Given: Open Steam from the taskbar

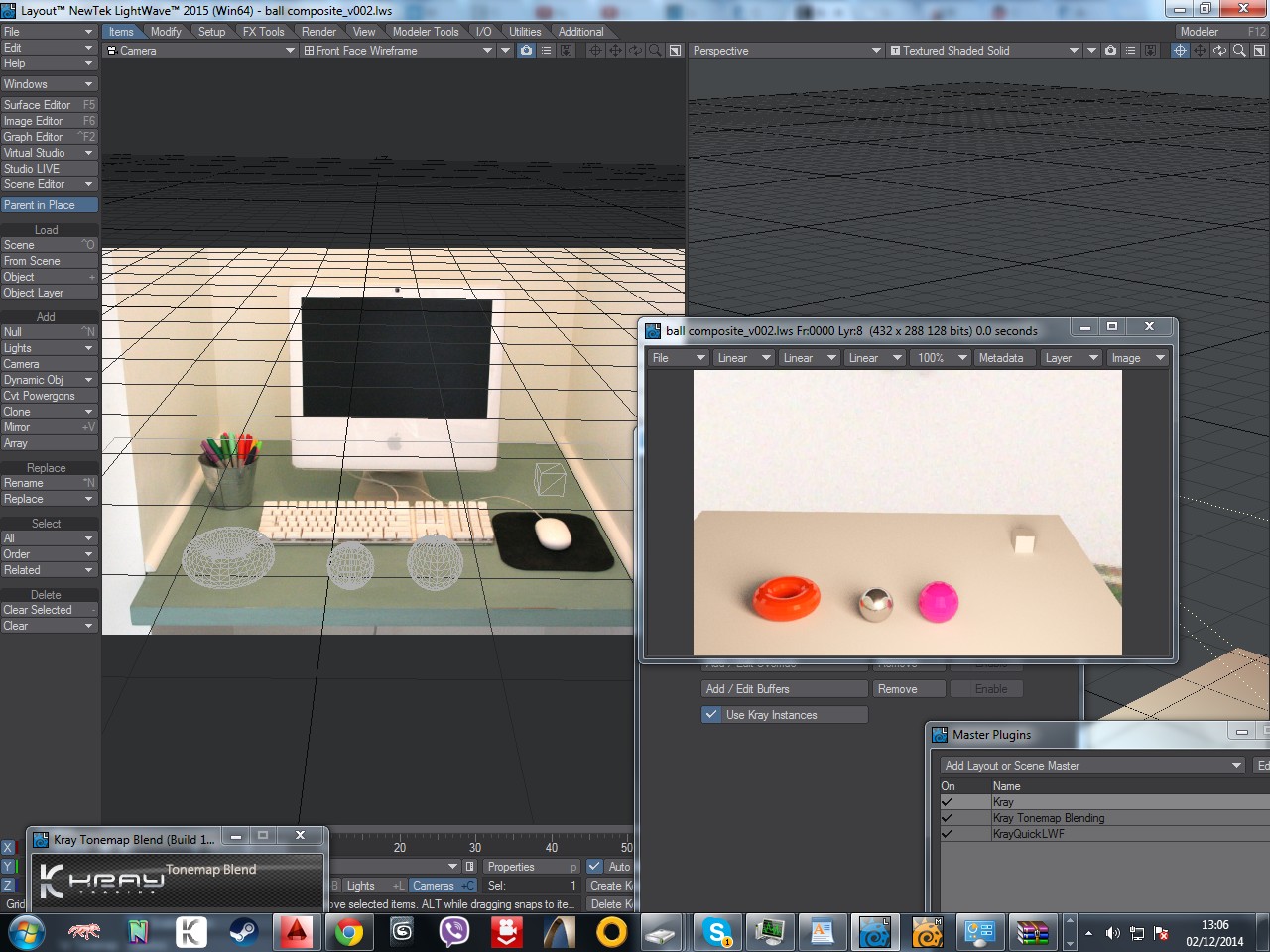Looking at the screenshot, I should pos(243,932).
